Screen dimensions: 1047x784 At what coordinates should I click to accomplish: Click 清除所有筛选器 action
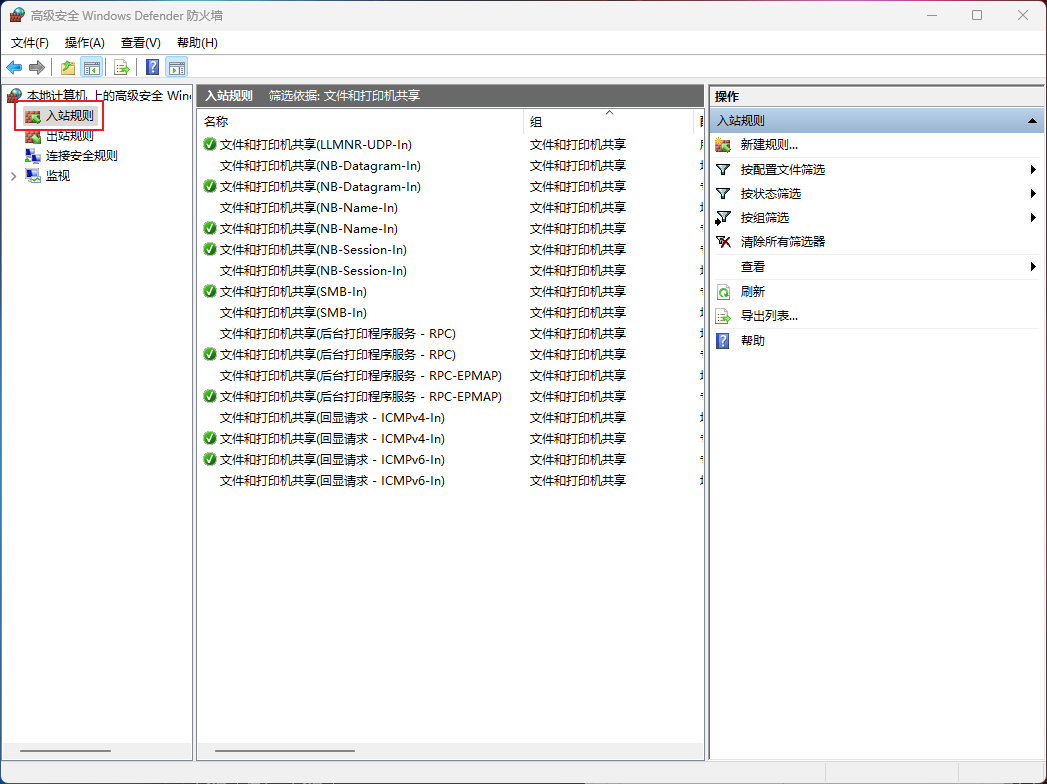[783, 242]
